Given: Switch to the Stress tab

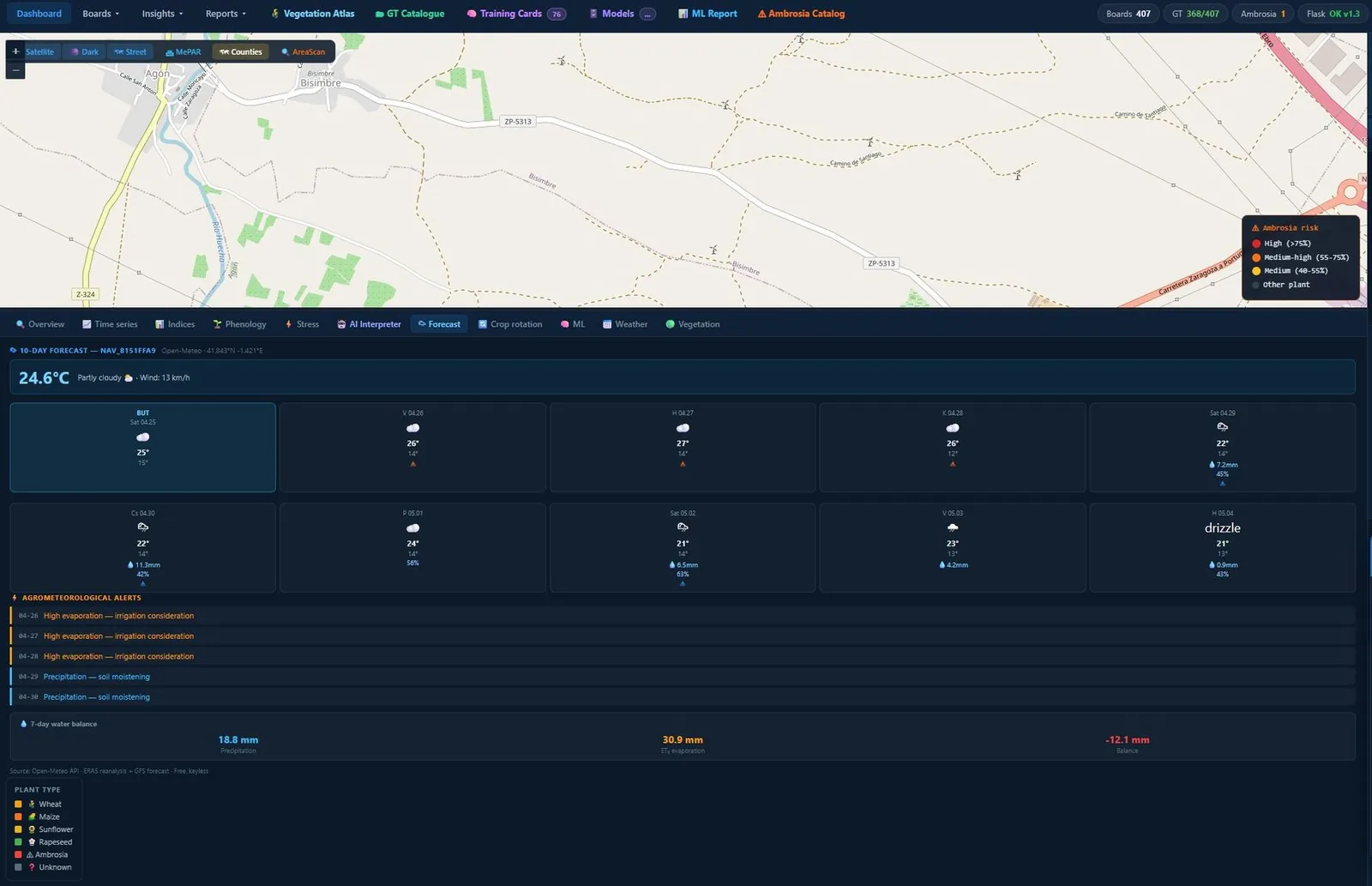Looking at the screenshot, I should [302, 324].
